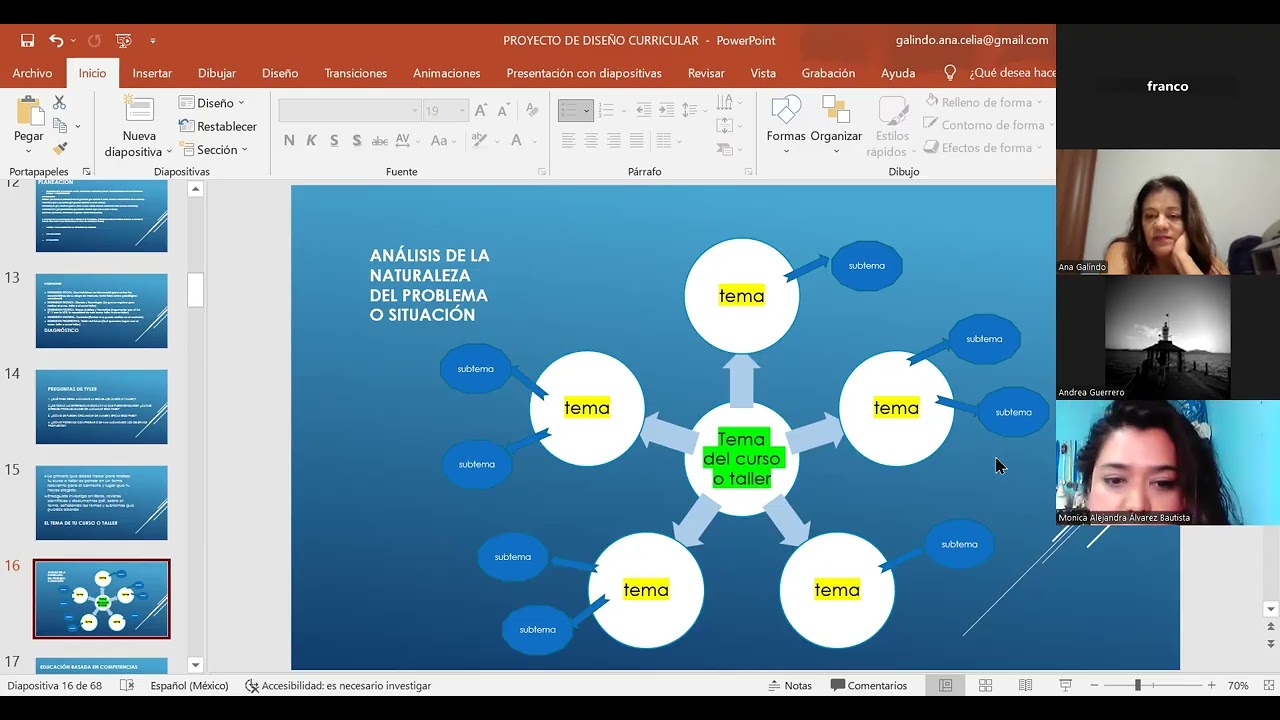Screen dimensions: 1280x720
Task: Open the Diseño ribbon tab
Action: point(280,73)
